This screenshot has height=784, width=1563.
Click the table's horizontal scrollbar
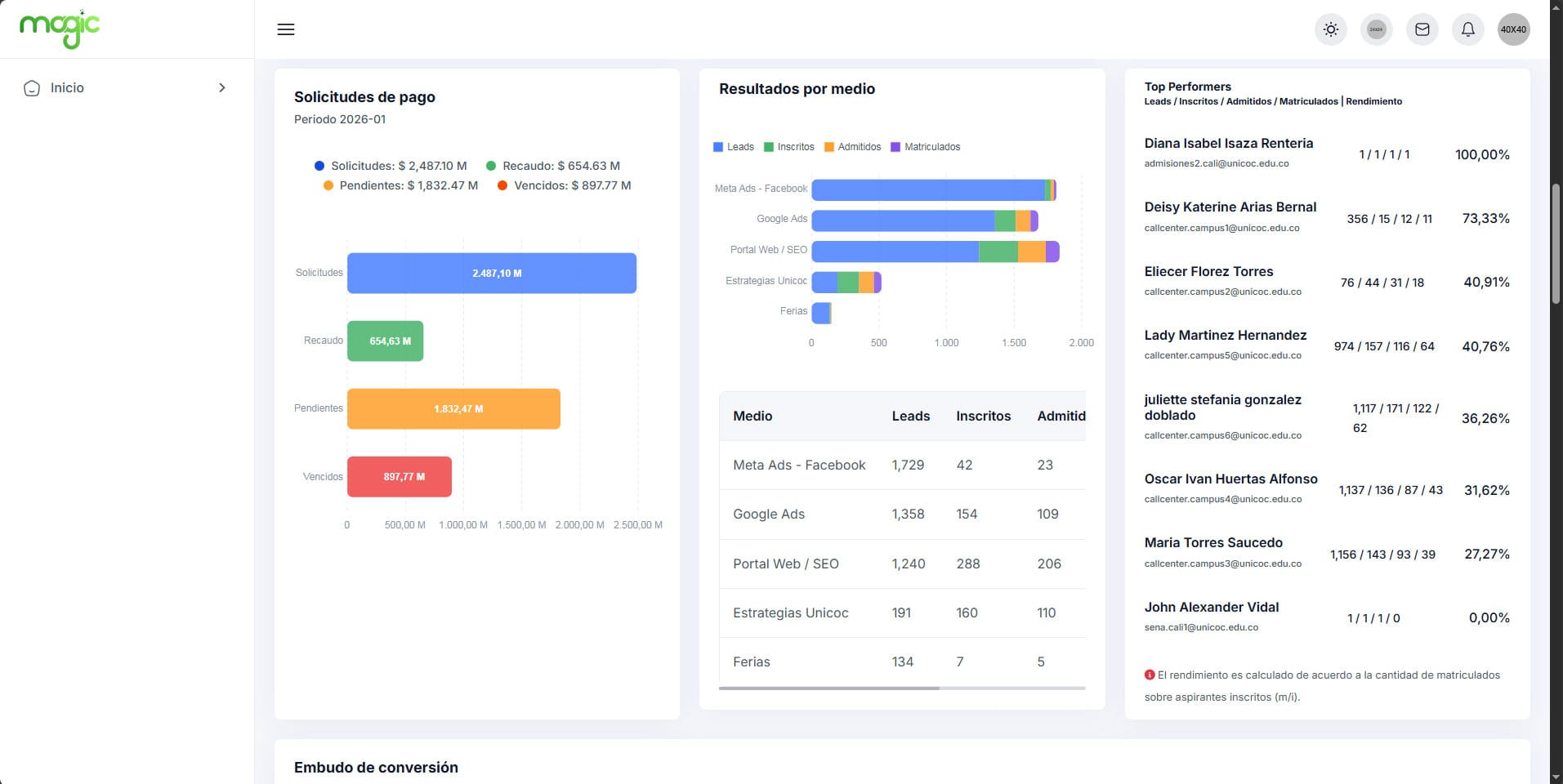pos(828,688)
